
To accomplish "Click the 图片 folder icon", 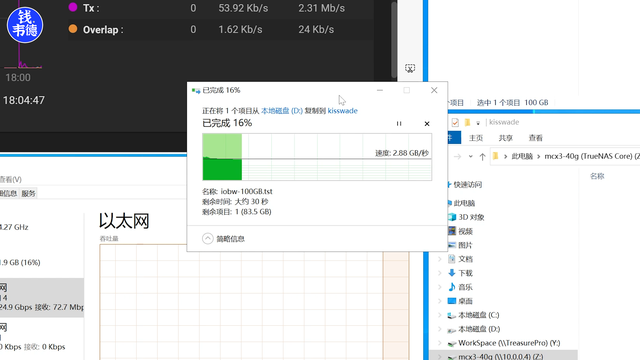I will 452,245.
